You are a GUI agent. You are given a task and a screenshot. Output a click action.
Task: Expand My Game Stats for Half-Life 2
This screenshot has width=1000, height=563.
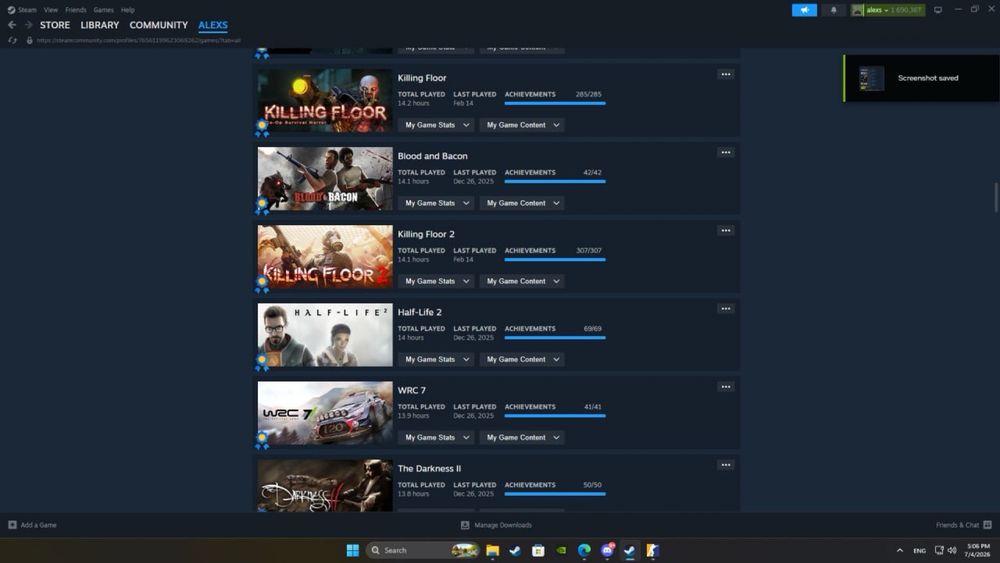tap(437, 360)
